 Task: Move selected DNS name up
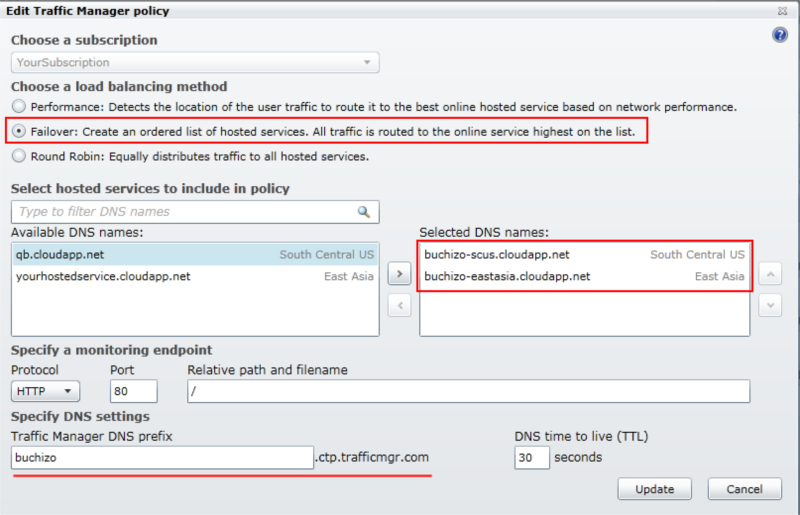[x=770, y=273]
